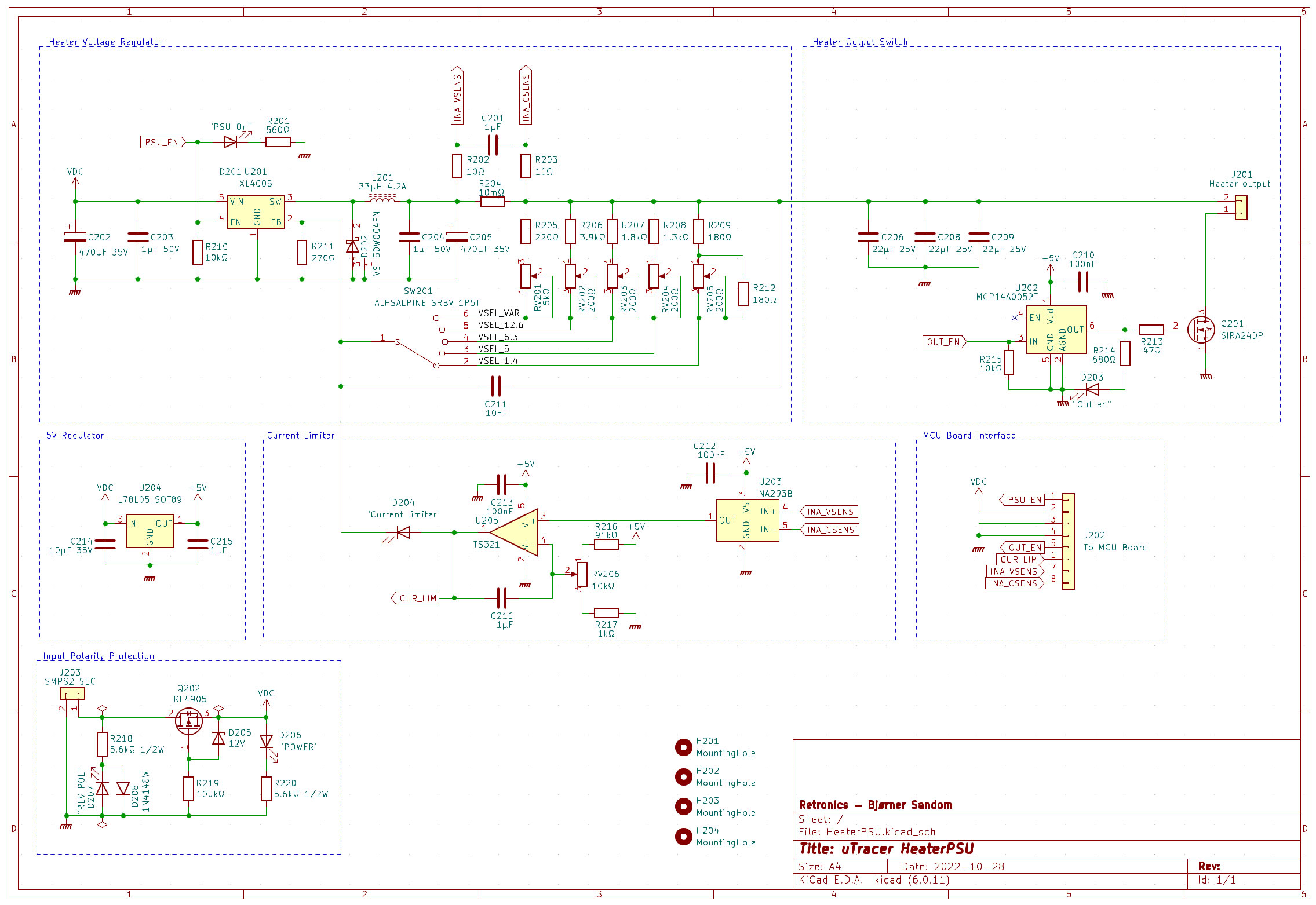Click the J202 MCU board connector

[1067, 541]
